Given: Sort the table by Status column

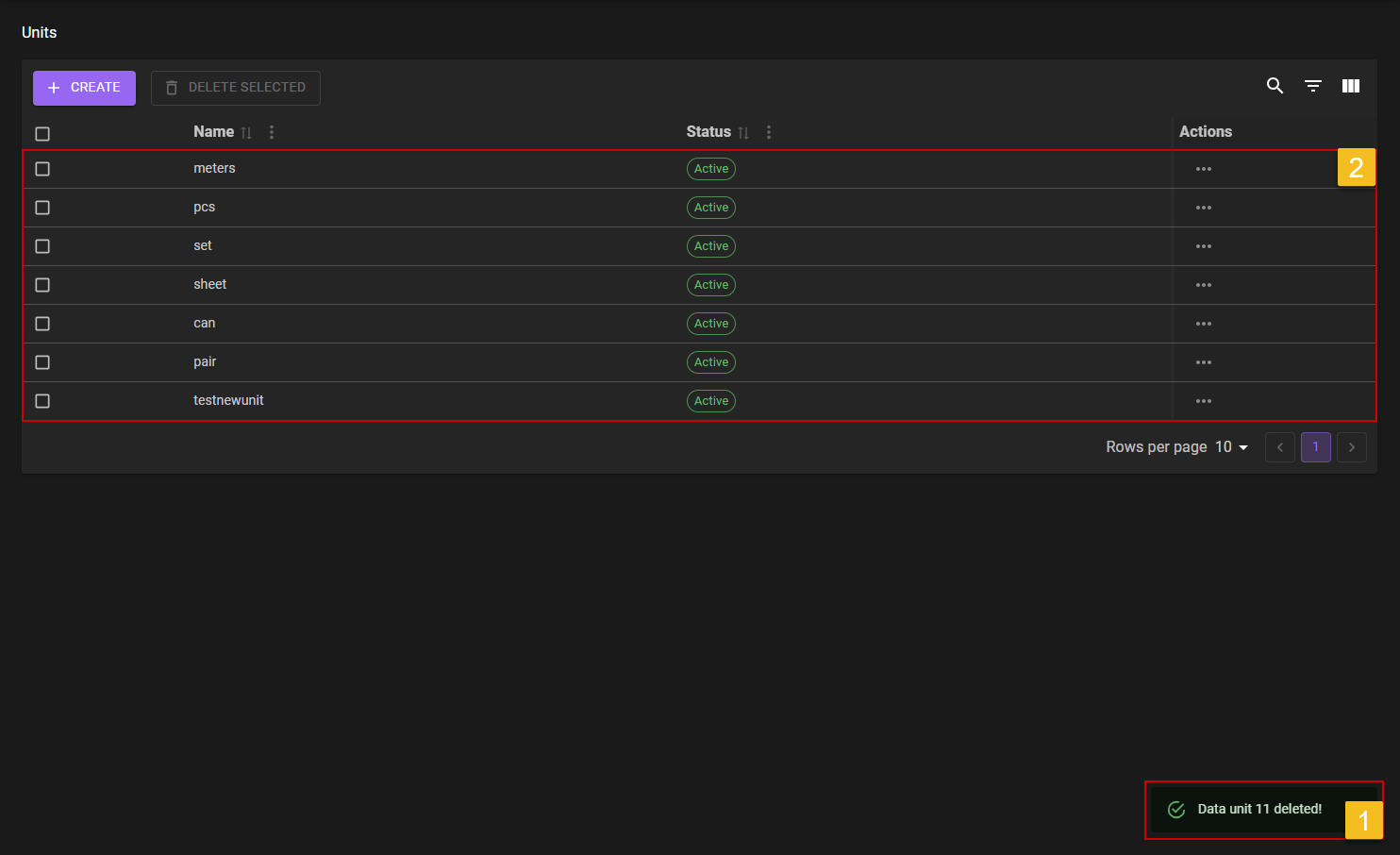Looking at the screenshot, I should [743, 133].
